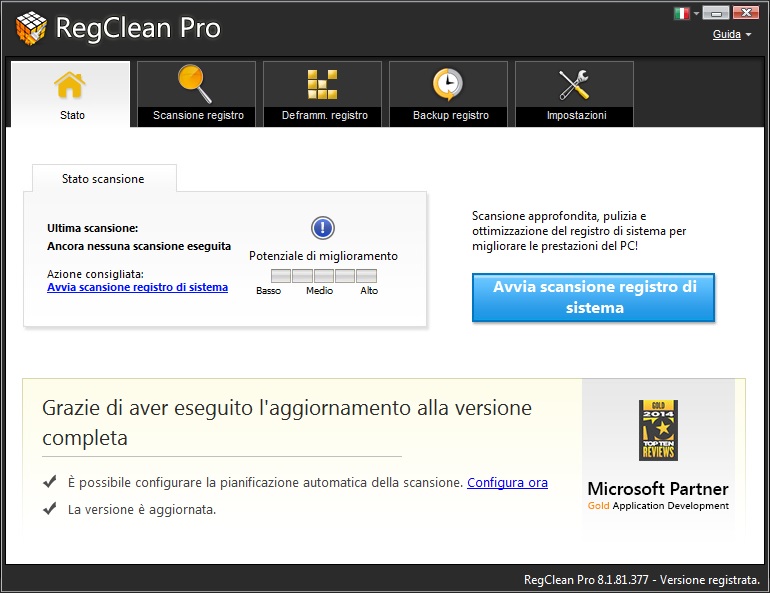Click the Impostazioni tools icon
Viewport: 770px width, 593px height.
pos(574,84)
